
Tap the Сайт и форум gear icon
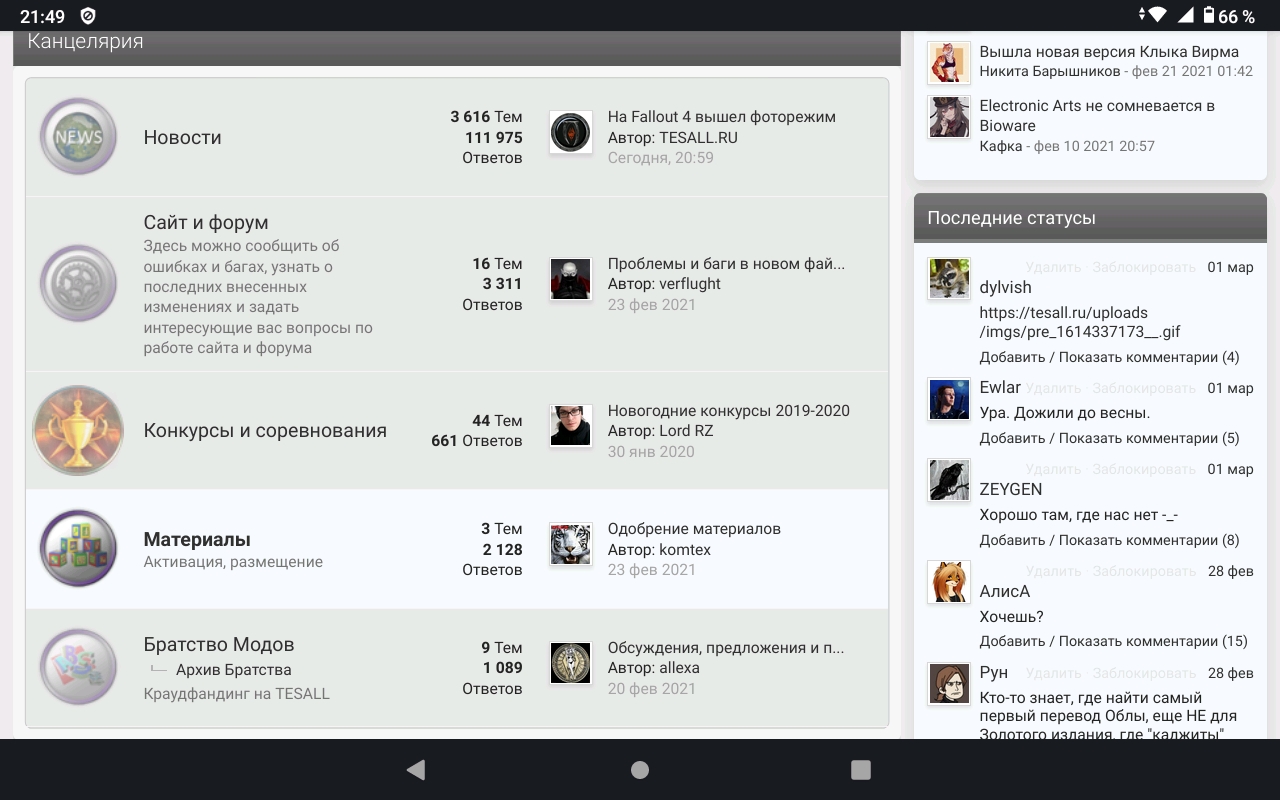78,284
